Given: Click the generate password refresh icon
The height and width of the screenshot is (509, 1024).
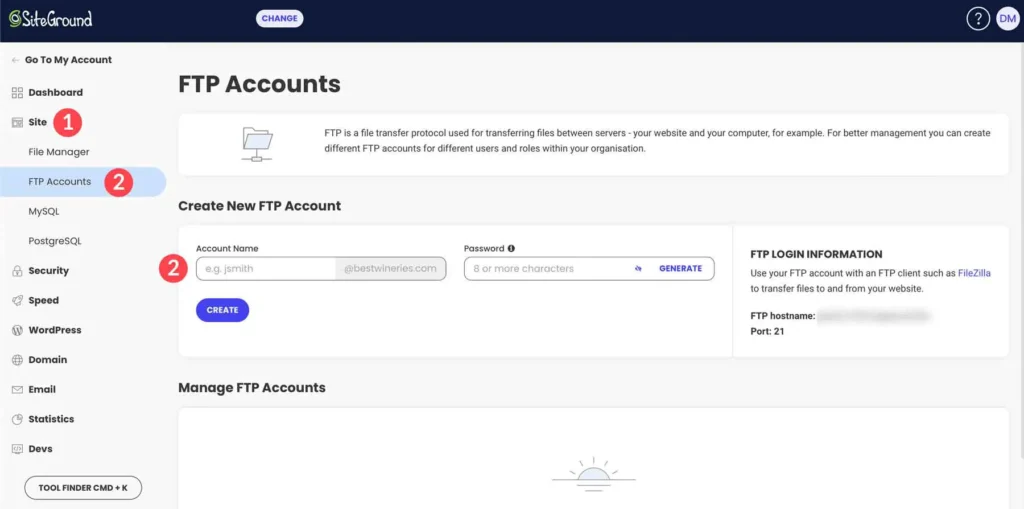Looking at the screenshot, I should 638,269.
